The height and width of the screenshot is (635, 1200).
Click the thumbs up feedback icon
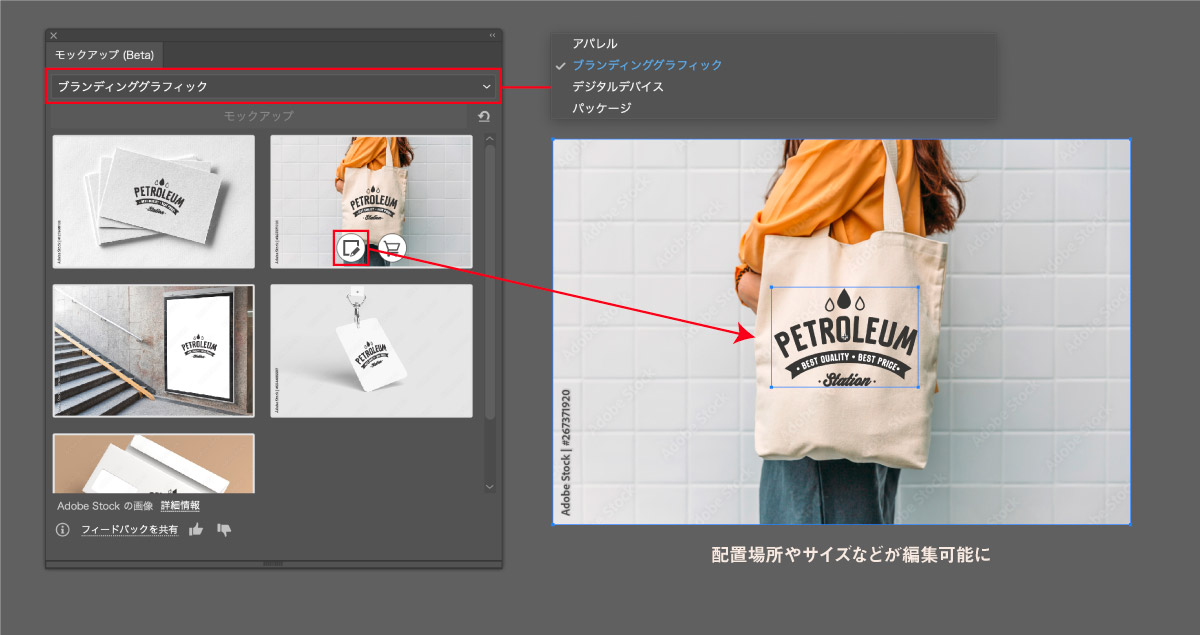click(x=197, y=530)
